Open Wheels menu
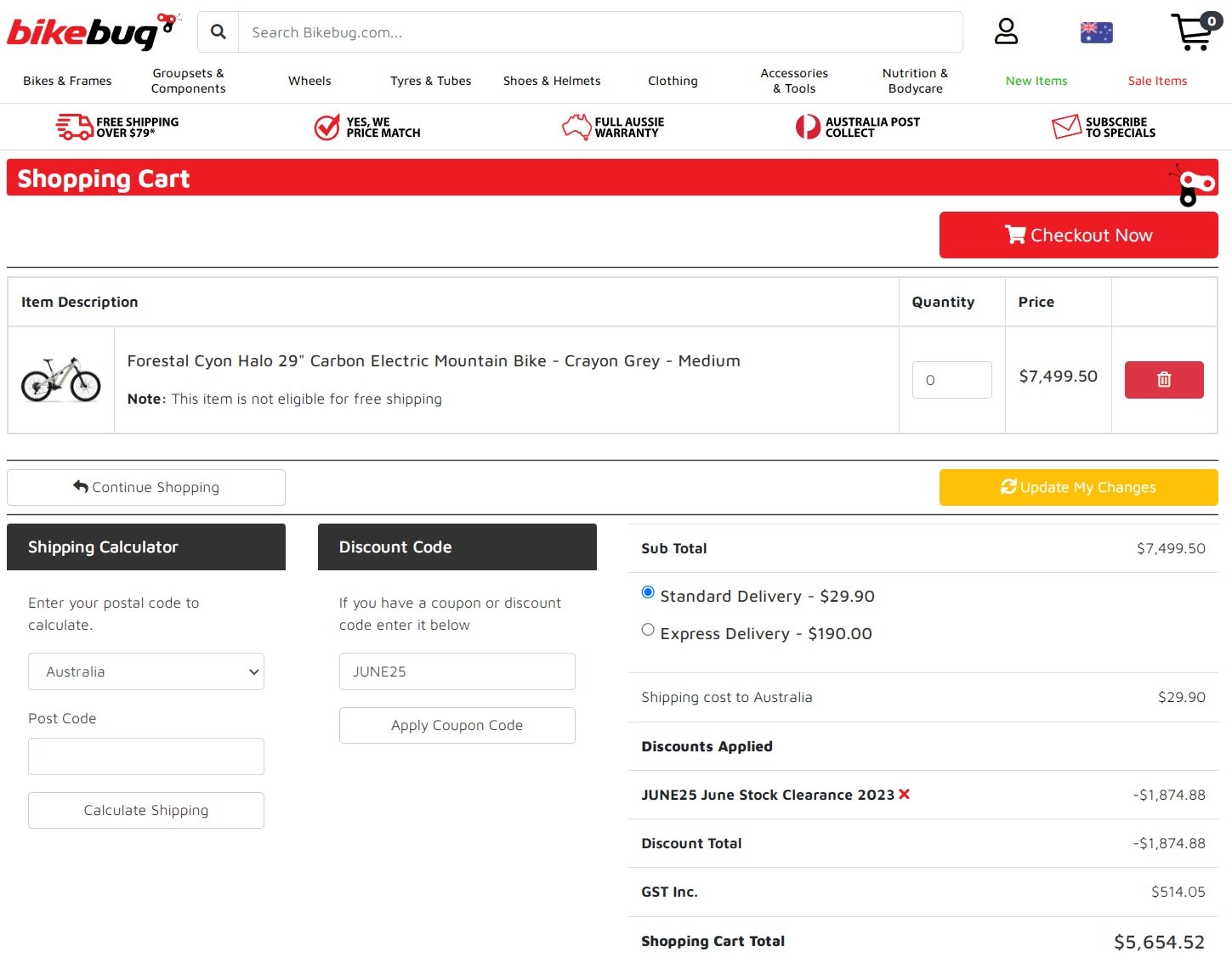This screenshot has width=1232, height=963. tap(309, 81)
